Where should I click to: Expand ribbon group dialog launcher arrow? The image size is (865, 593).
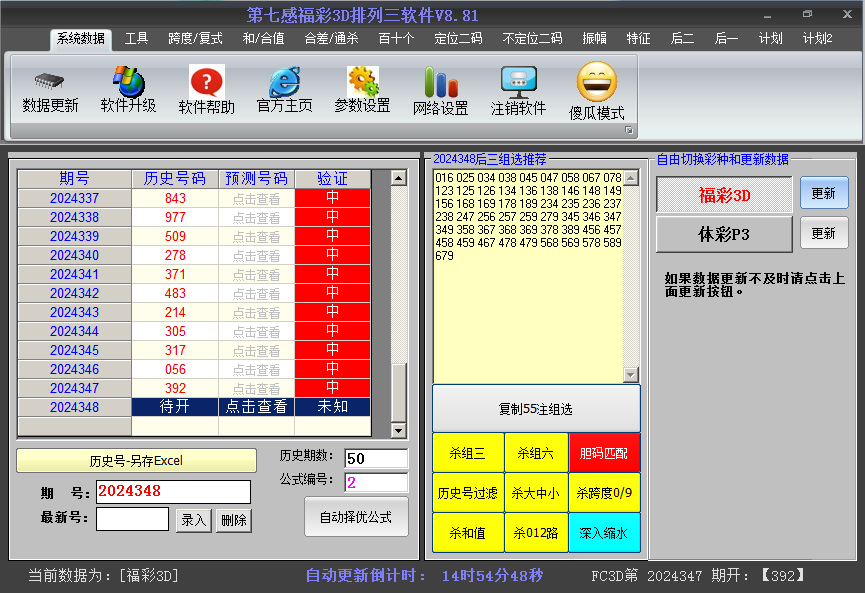(629, 131)
